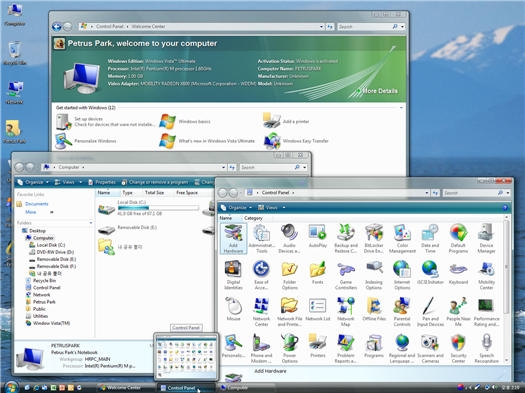
Task: Open Views dropdown in Computer window
Action: (68, 182)
